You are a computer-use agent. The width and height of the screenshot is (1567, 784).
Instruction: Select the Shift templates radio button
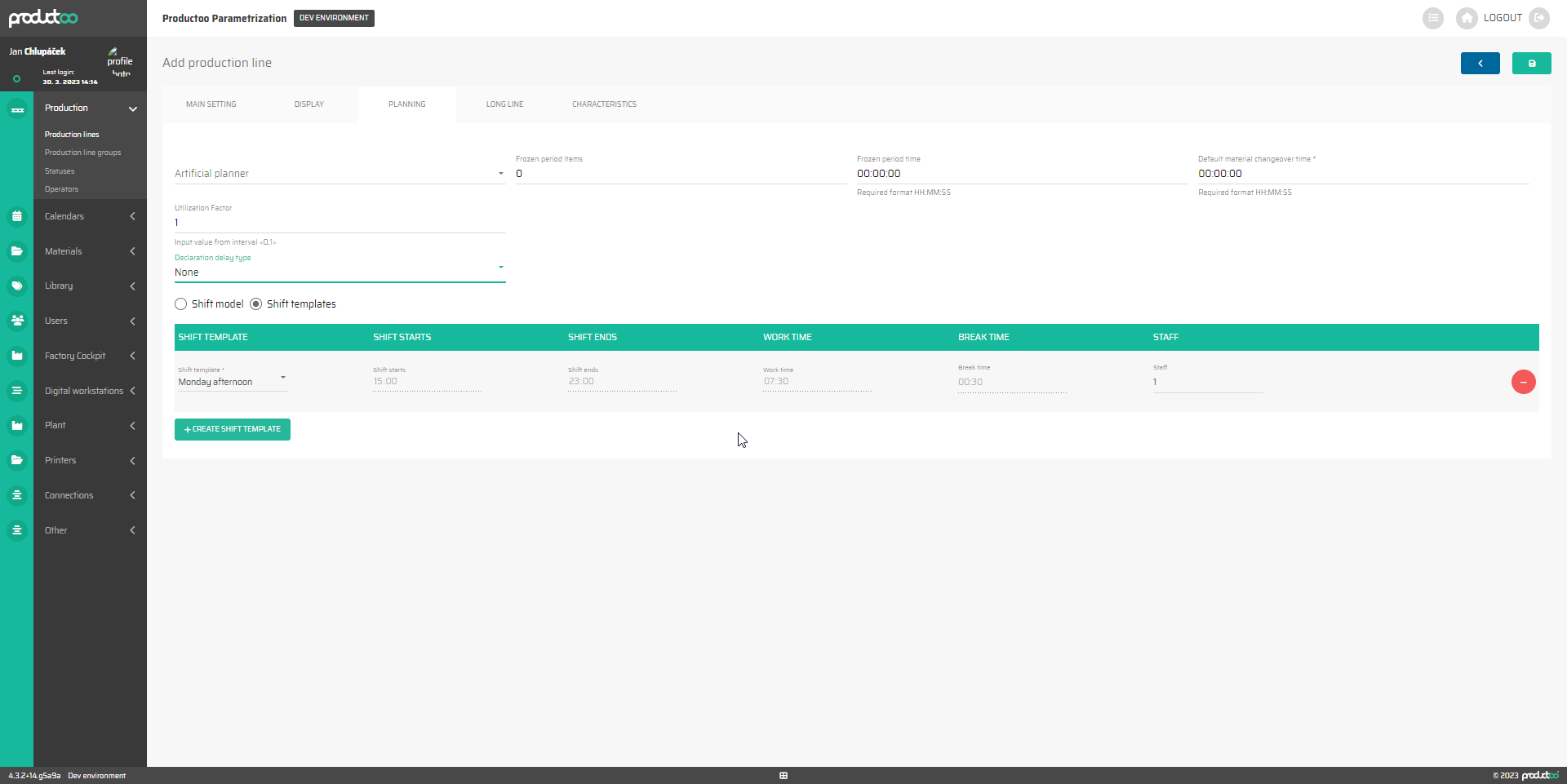(x=256, y=304)
